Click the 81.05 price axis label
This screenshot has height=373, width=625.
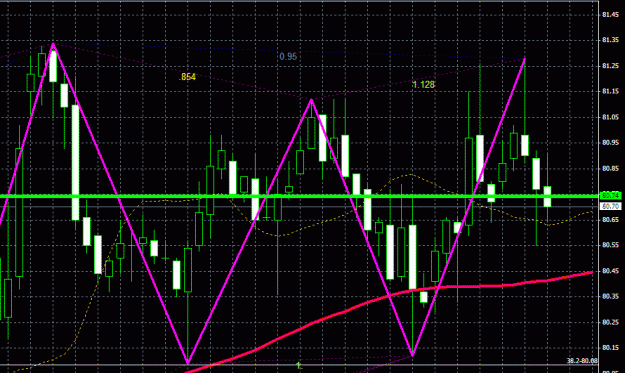(610, 117)
